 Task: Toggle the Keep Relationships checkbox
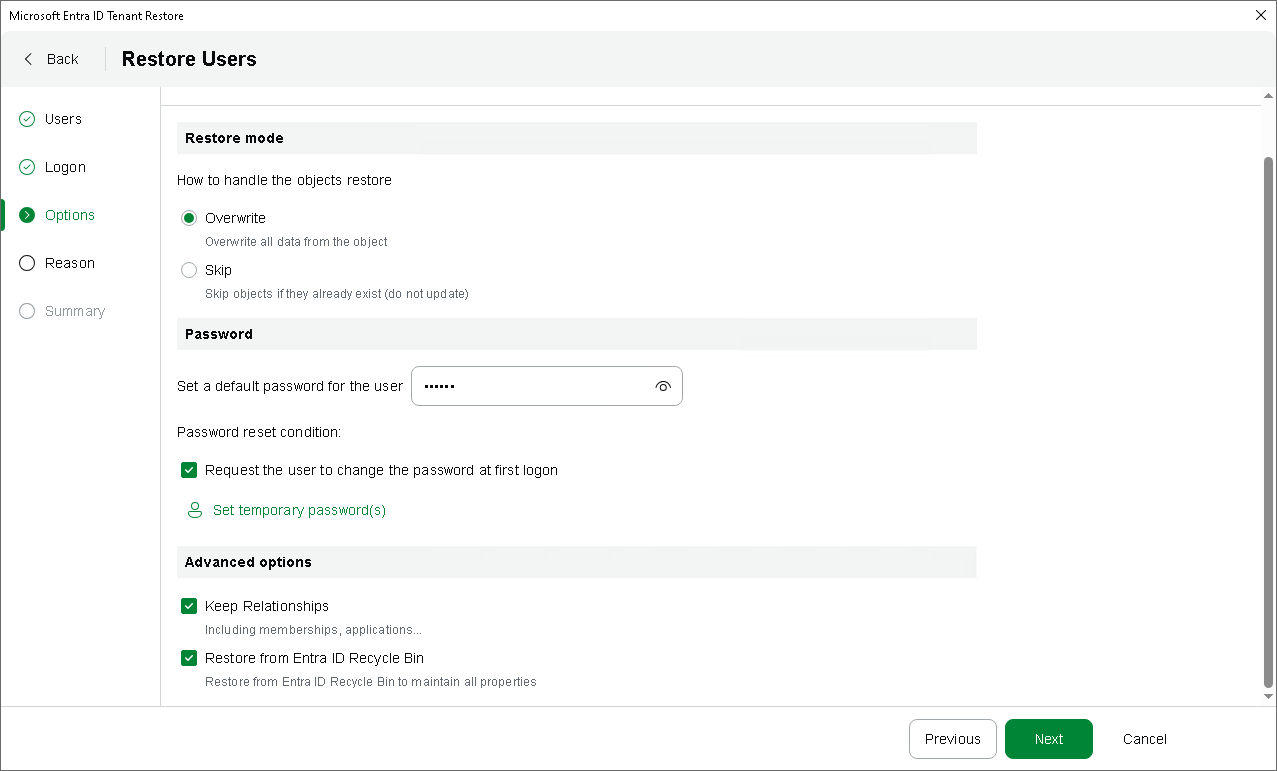189,606
